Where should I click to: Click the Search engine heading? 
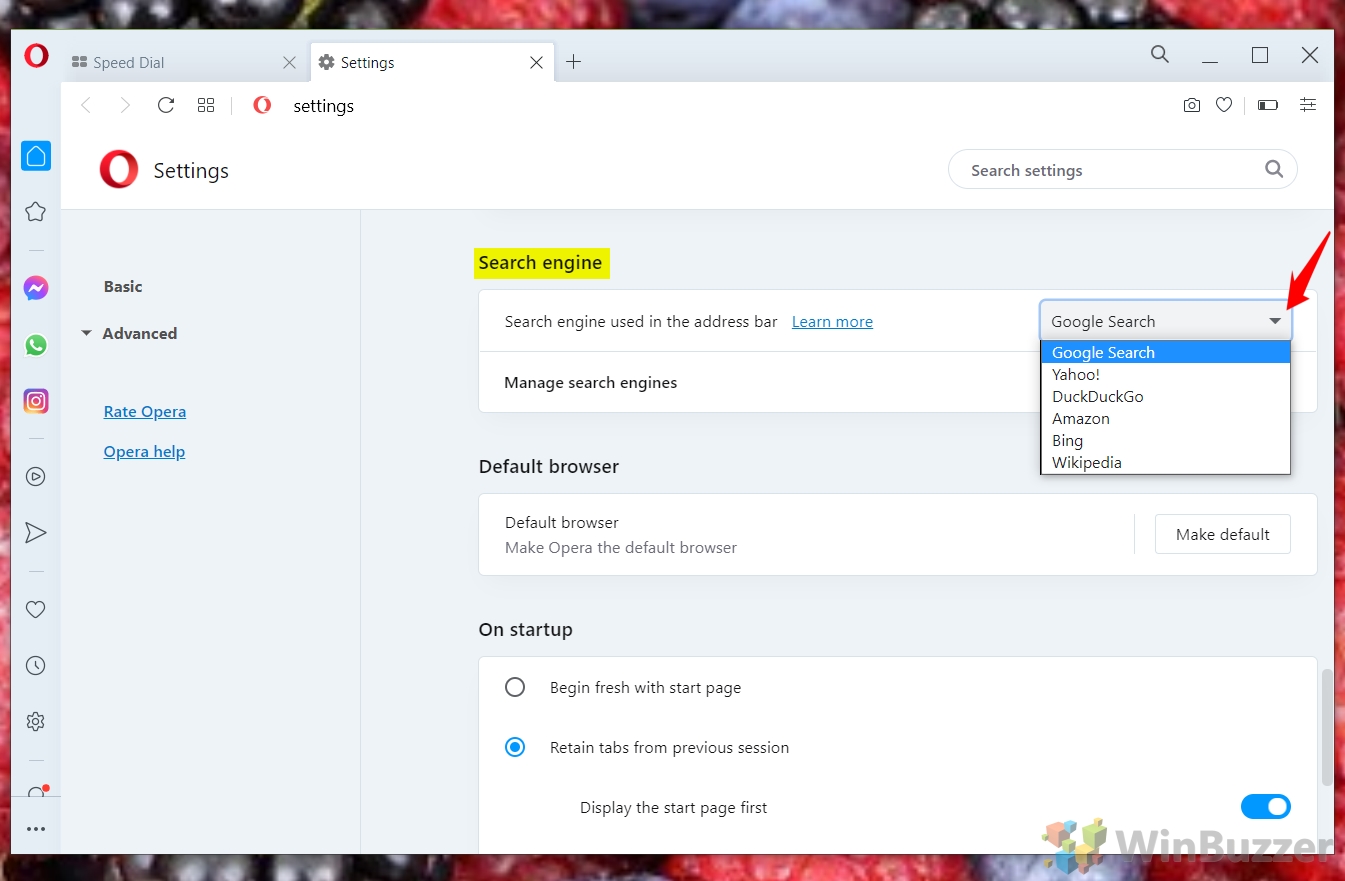pyautogui.click(x=540, y=263)
